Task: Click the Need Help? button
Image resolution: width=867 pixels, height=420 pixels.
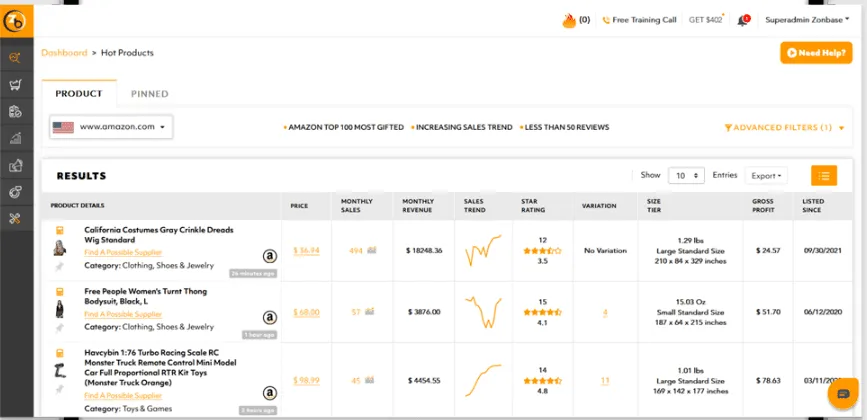Action: 816,53
